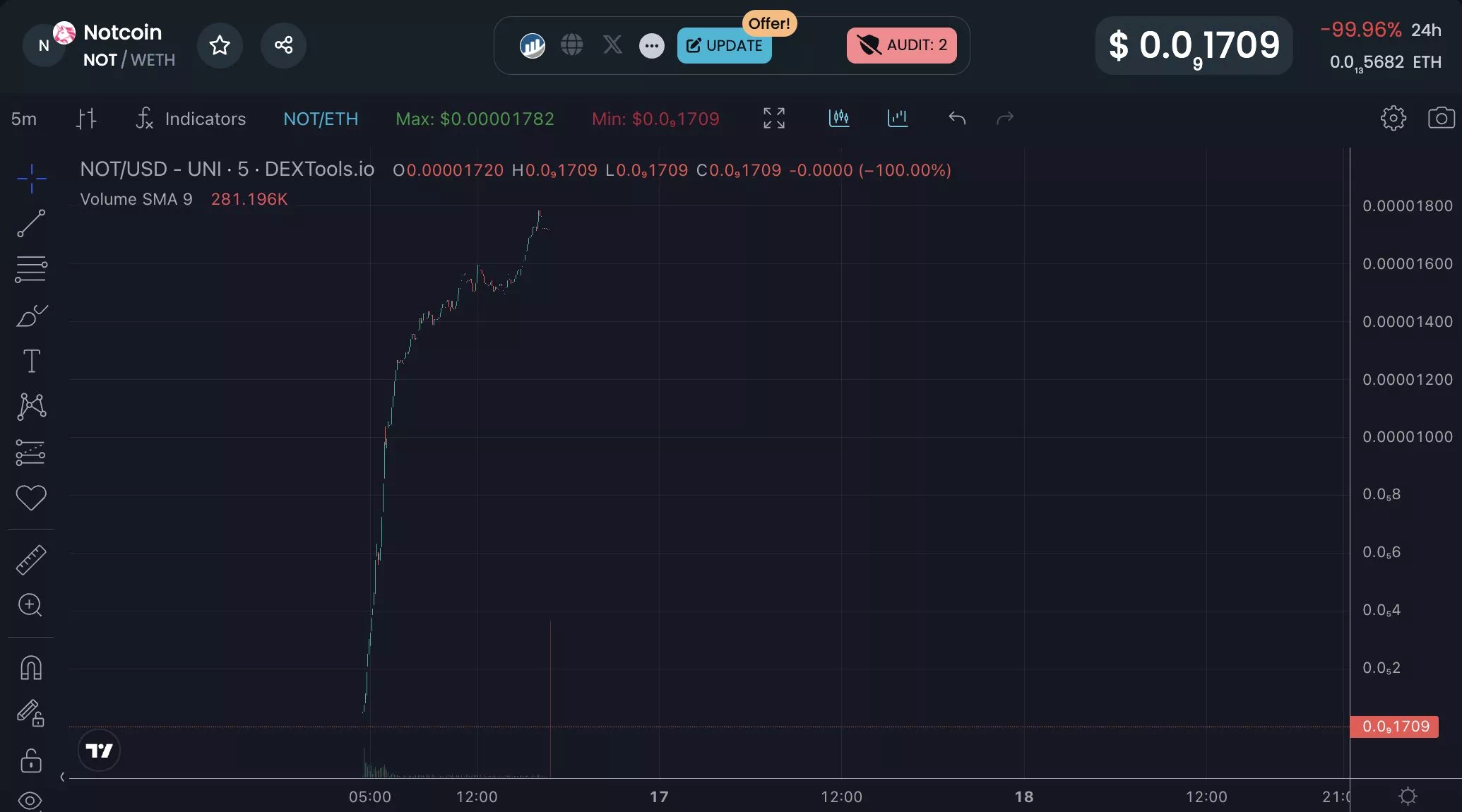The height and width of the screenshot is (812, 1462).
Task: Open the AUDIT: 2 warning badge
Action: (901, 45)
